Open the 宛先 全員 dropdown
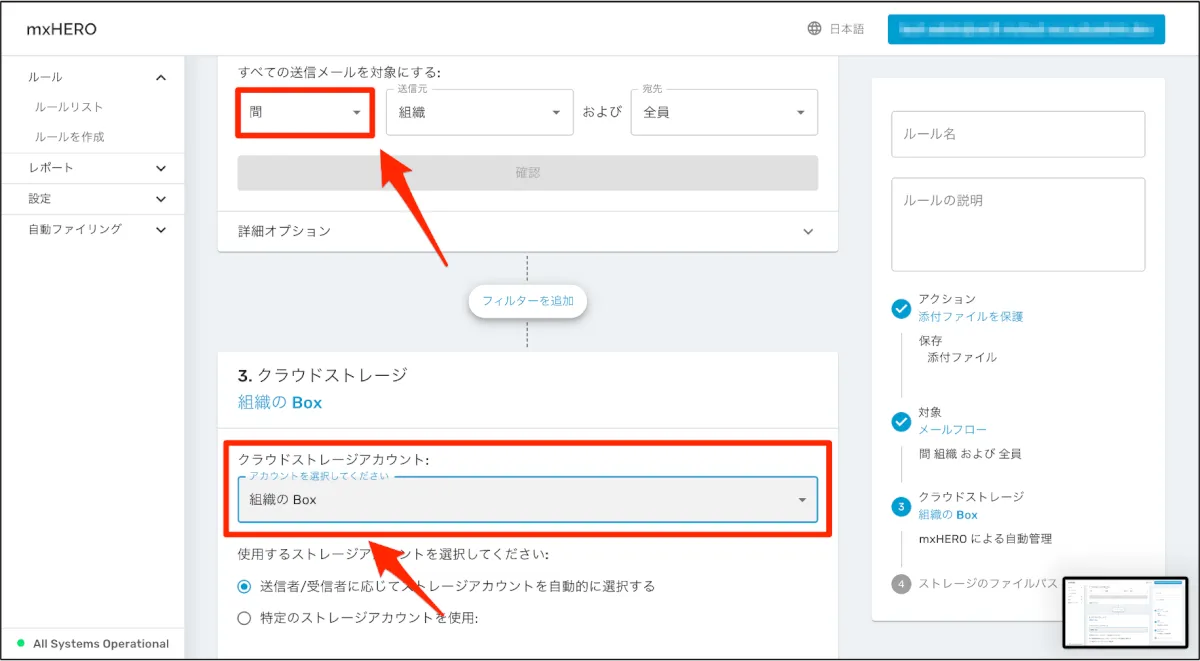Viewport: 1200px width, 661px height. pos(724,112)
